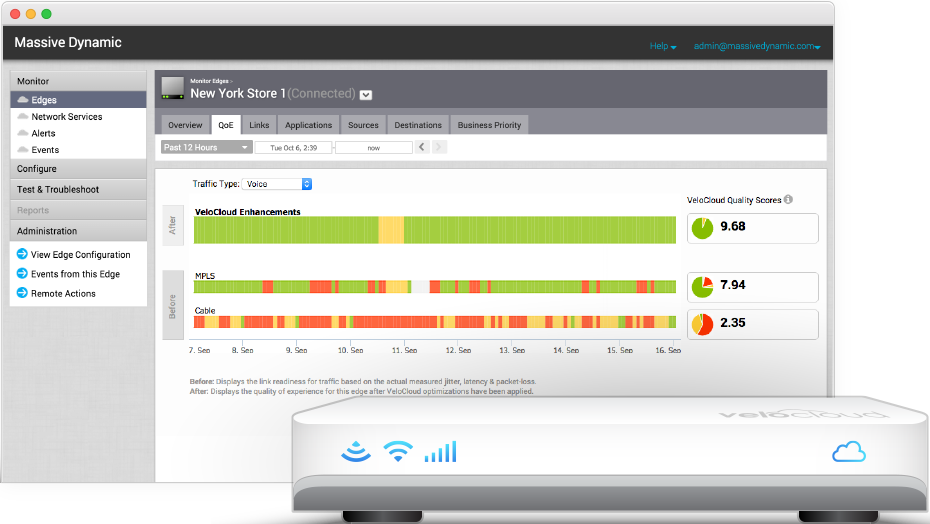
Task: Click the end time field showing now
Action: click(374, 148)
